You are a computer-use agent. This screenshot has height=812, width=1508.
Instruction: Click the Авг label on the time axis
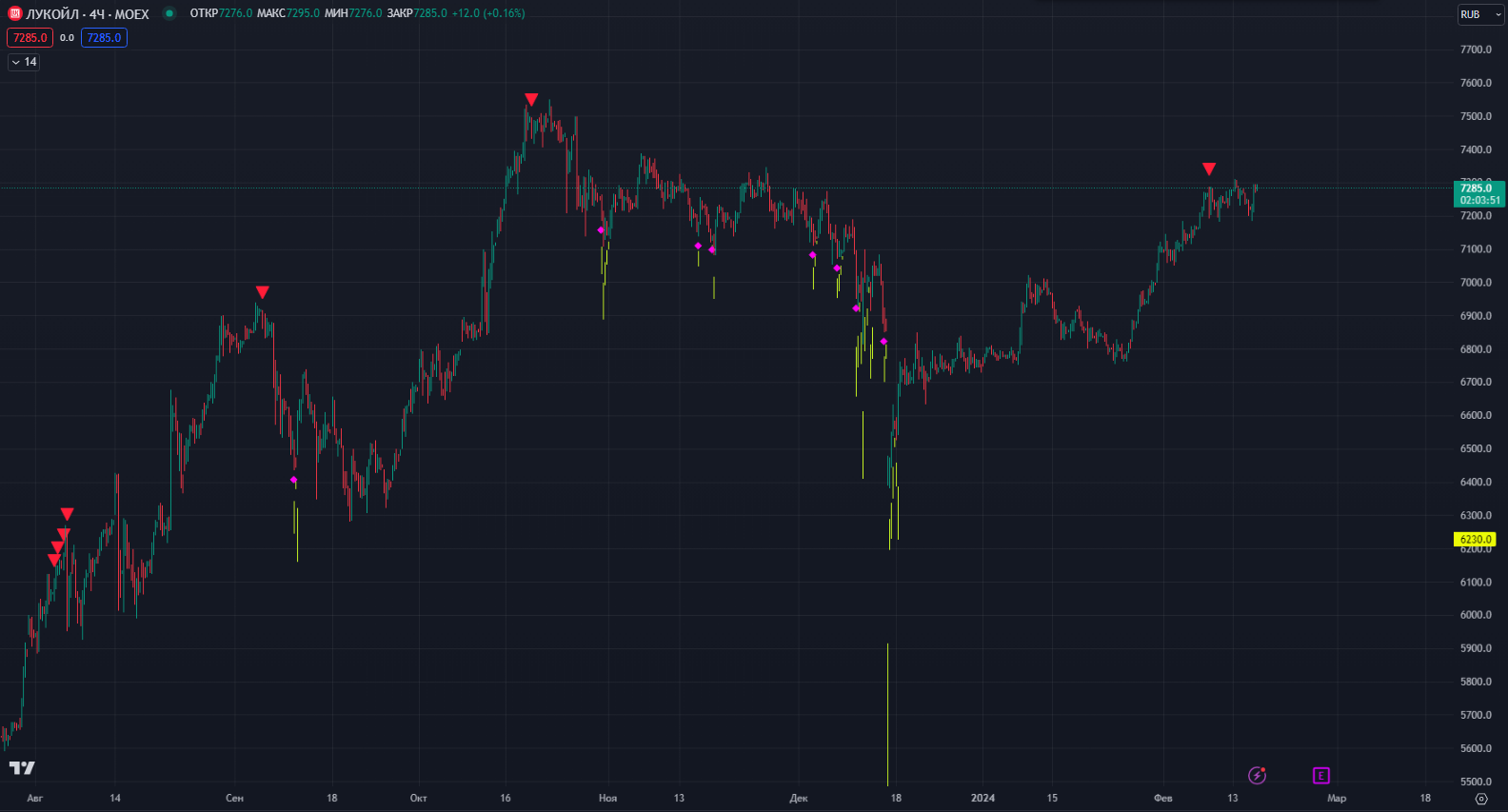click(35, 798)
